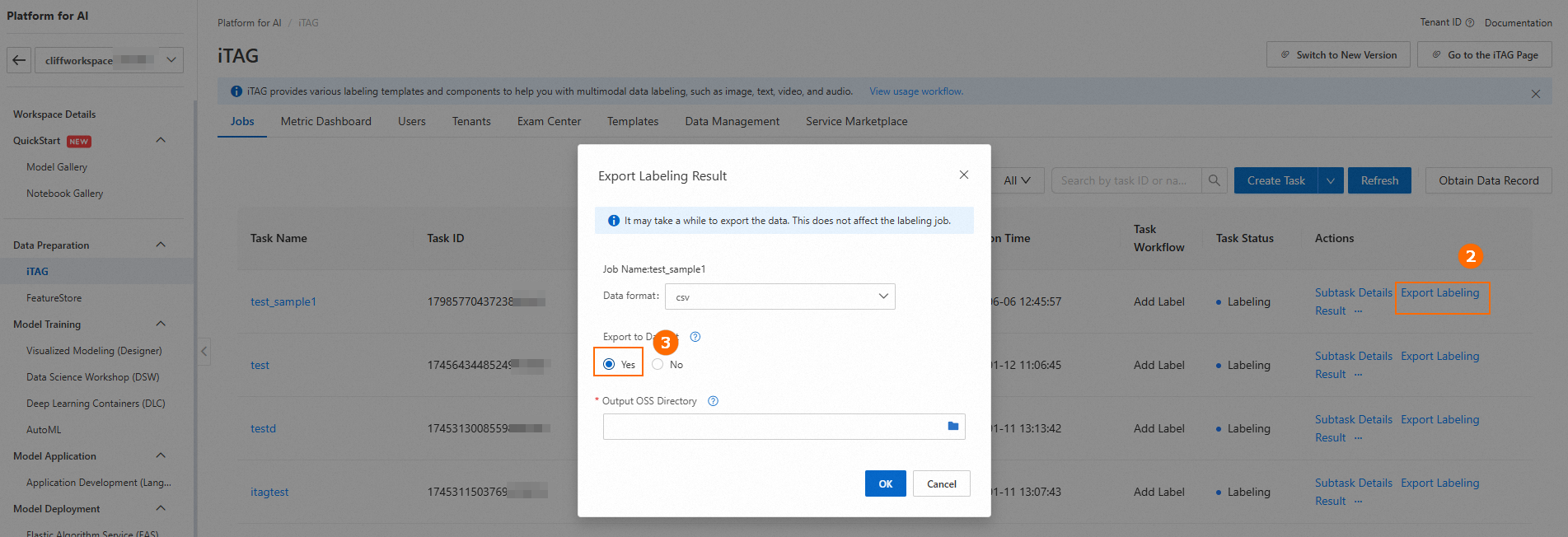Open Deep Learning Containers (DLC)
This screenshot has height=537, width=1568.
[96, 404]
